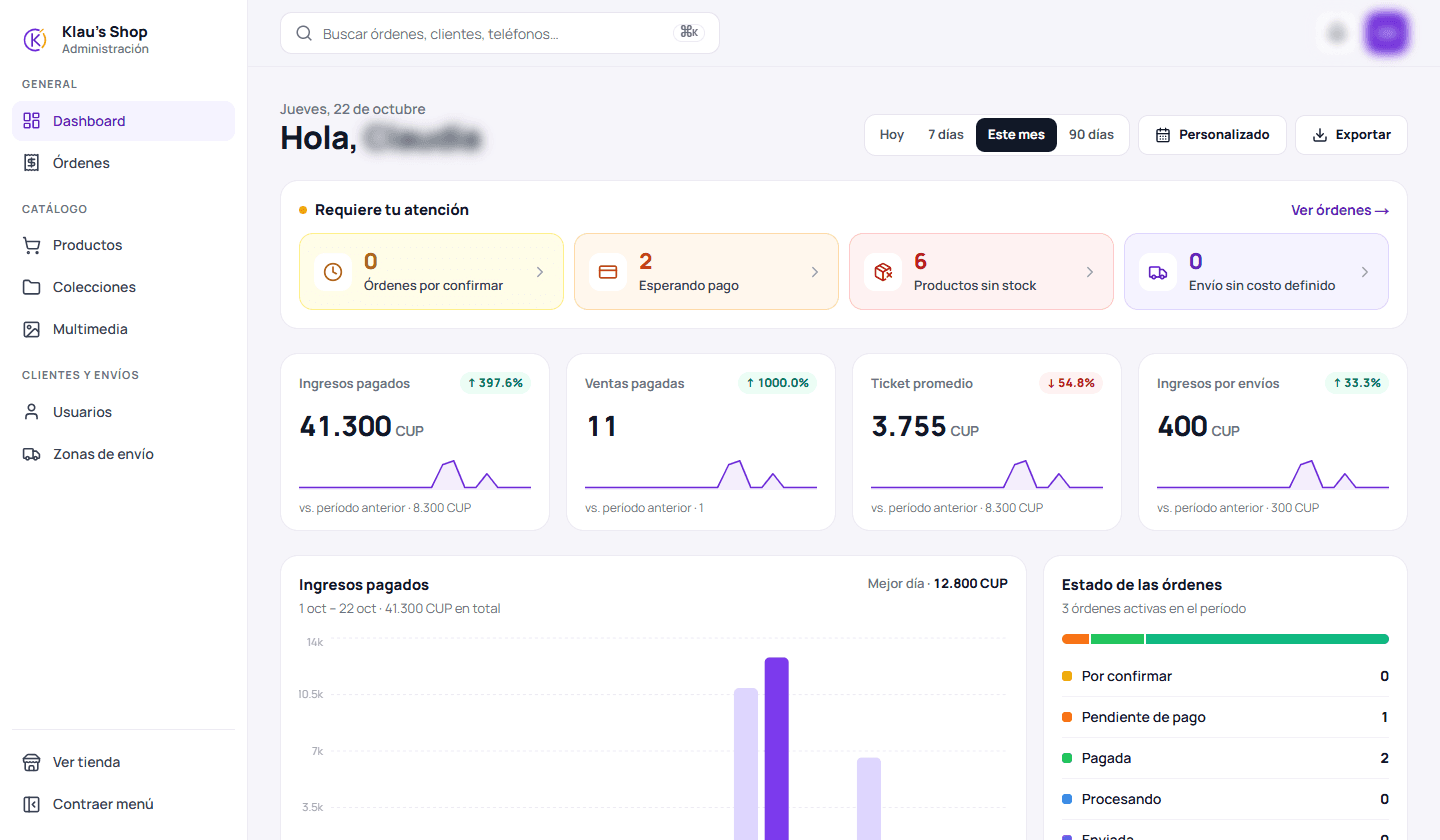Click the ↑ 397.6% badge on Ingresos pagados
The width and height of the screenshot is (1440, 840).
click(x=495, y=383)
